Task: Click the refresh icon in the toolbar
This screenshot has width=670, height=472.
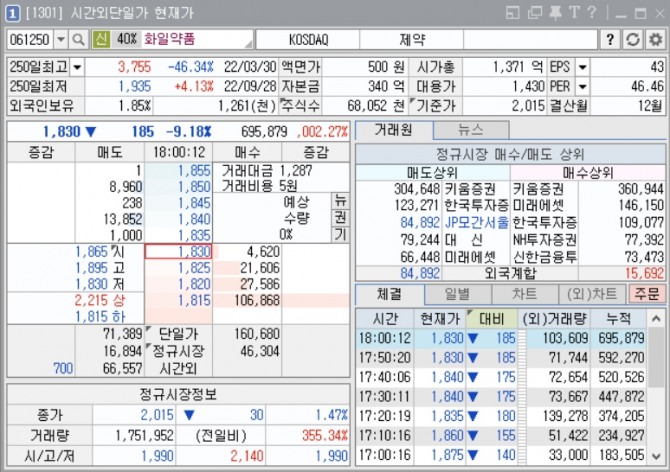Action: tap(632, 39)
